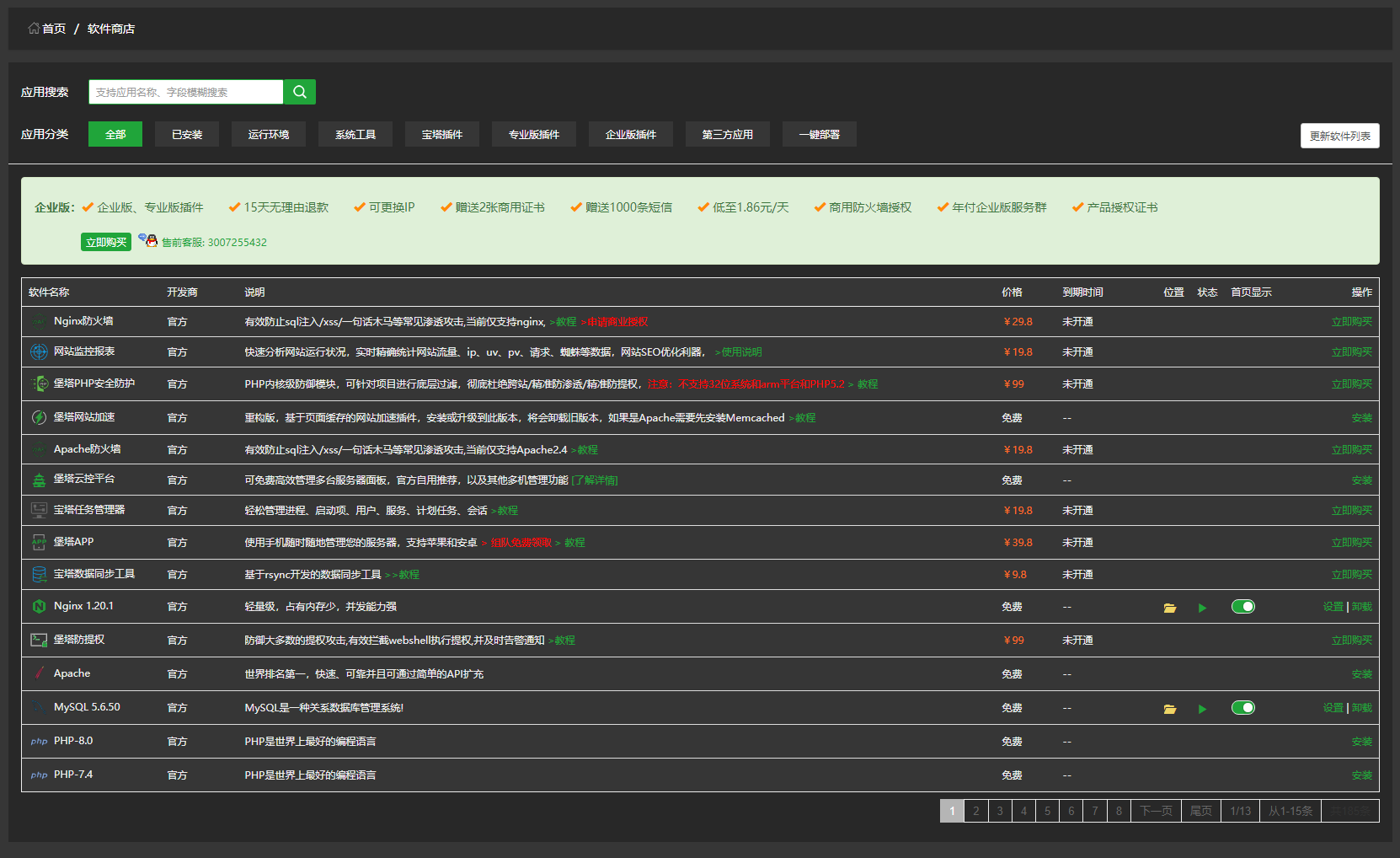The image size is (1400, 858).
Task: Click 立即购买 for Nginx防火墙
Action: tap(1352, 321)
